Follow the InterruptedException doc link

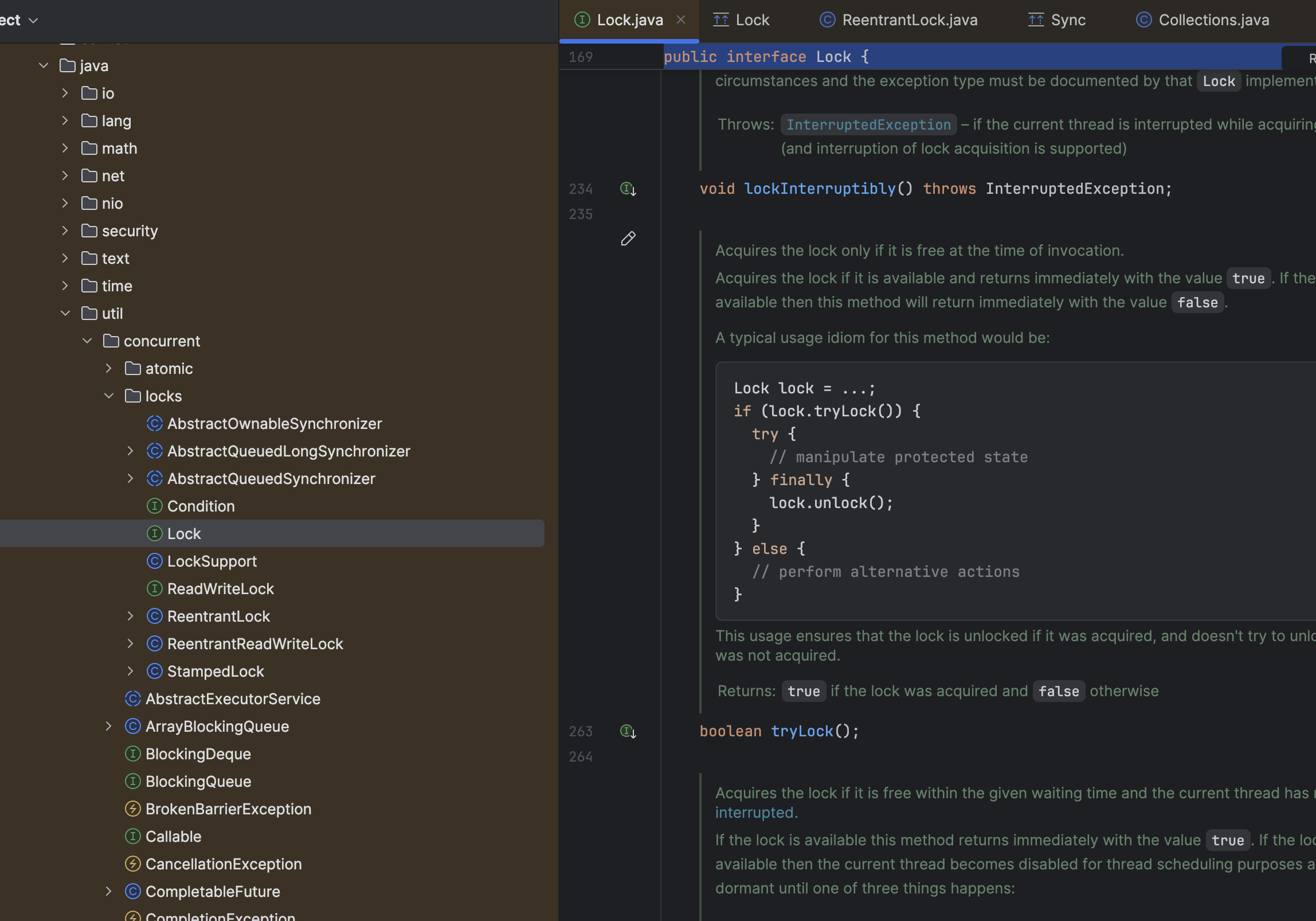(868, 124)
